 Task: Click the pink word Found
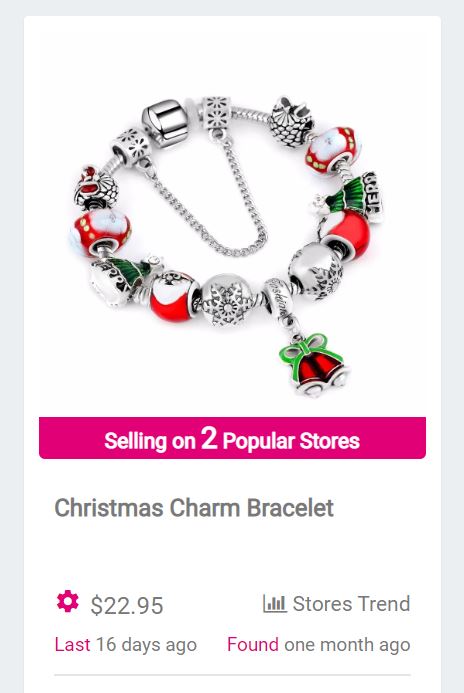point(253,644)
